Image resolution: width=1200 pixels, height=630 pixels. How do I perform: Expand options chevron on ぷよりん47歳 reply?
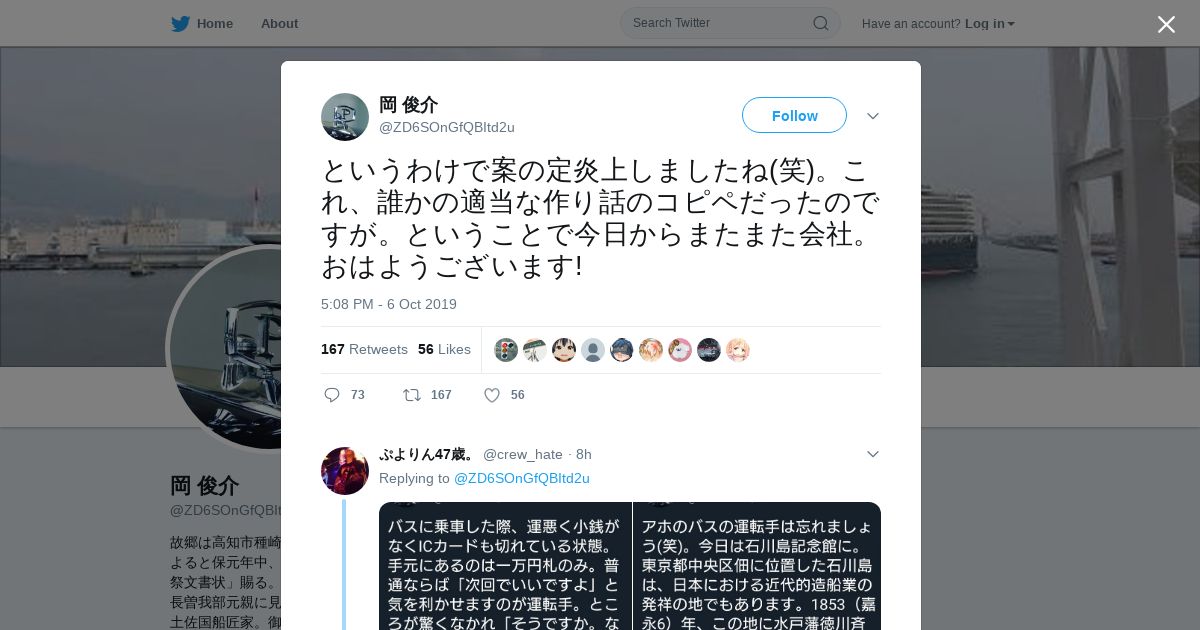pyautogui.click(x=872, y=454)
